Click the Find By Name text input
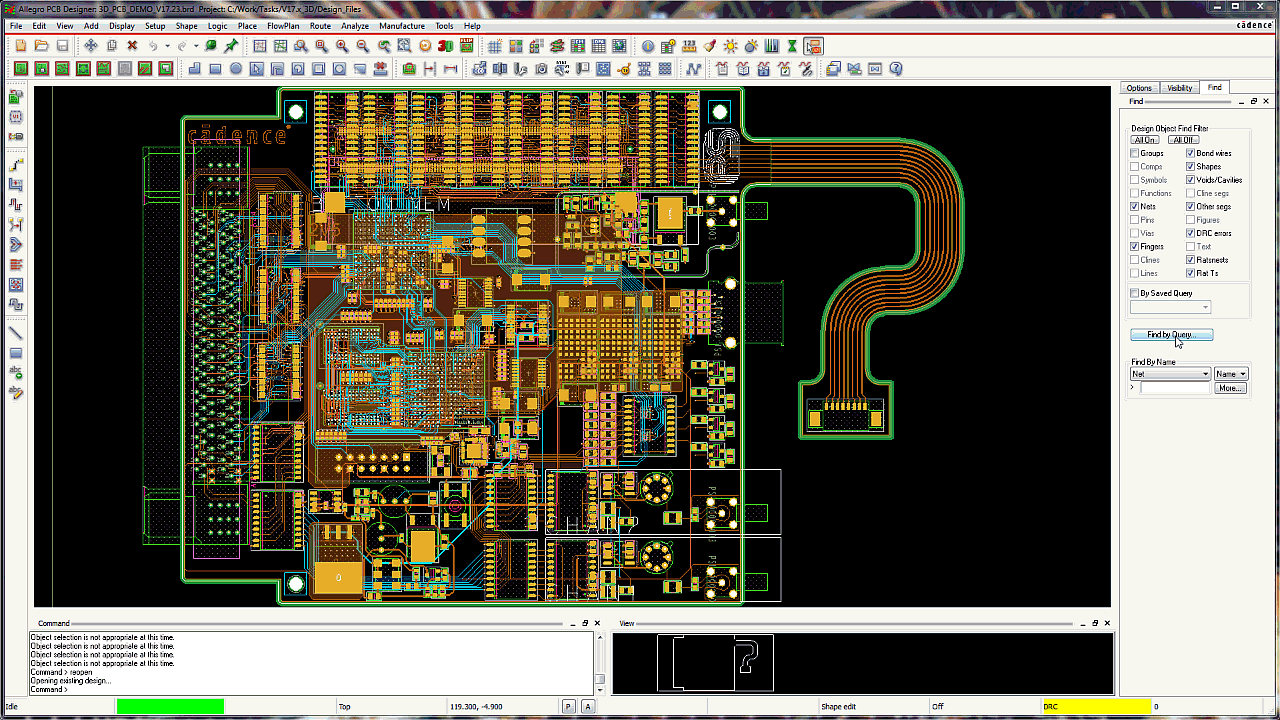Image resolution: width=1280 pixels, height=720 pixels. point(1175,388)
